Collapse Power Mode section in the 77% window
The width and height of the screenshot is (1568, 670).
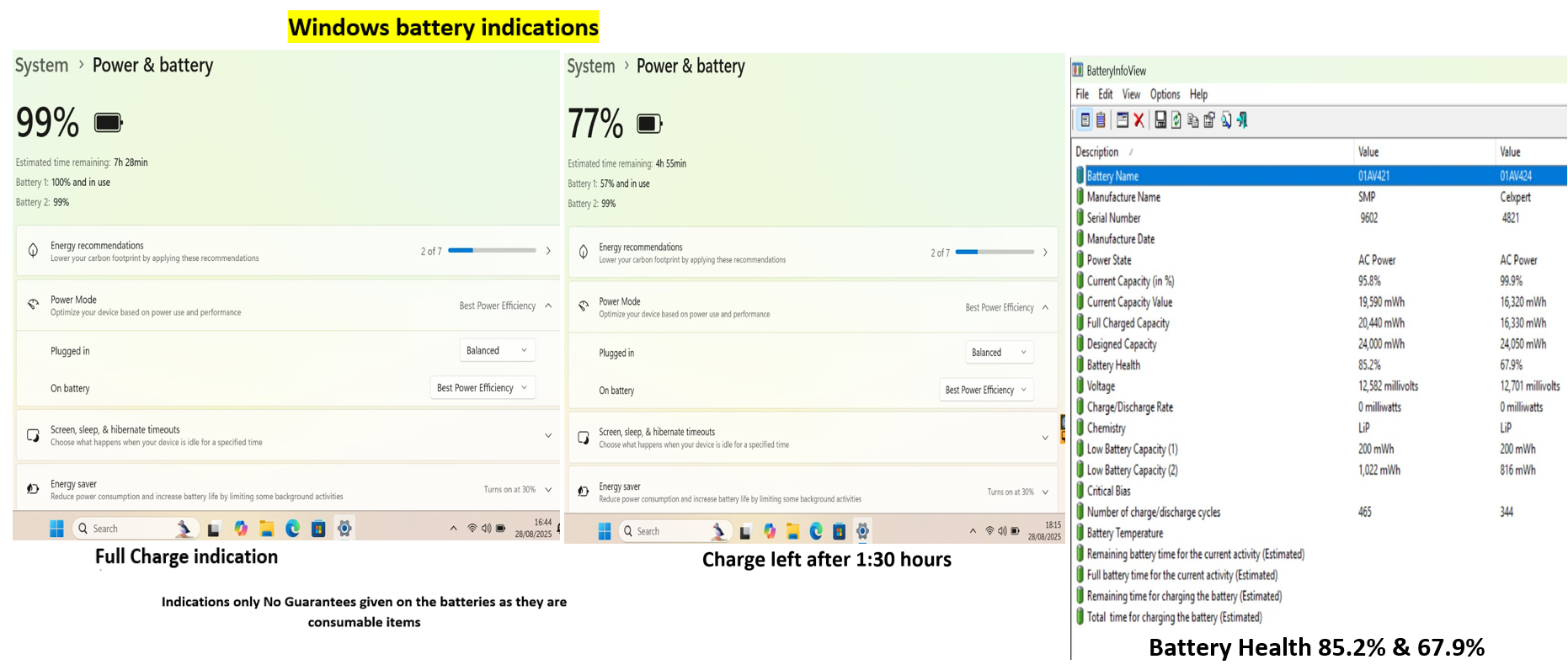click(1045, 307)
